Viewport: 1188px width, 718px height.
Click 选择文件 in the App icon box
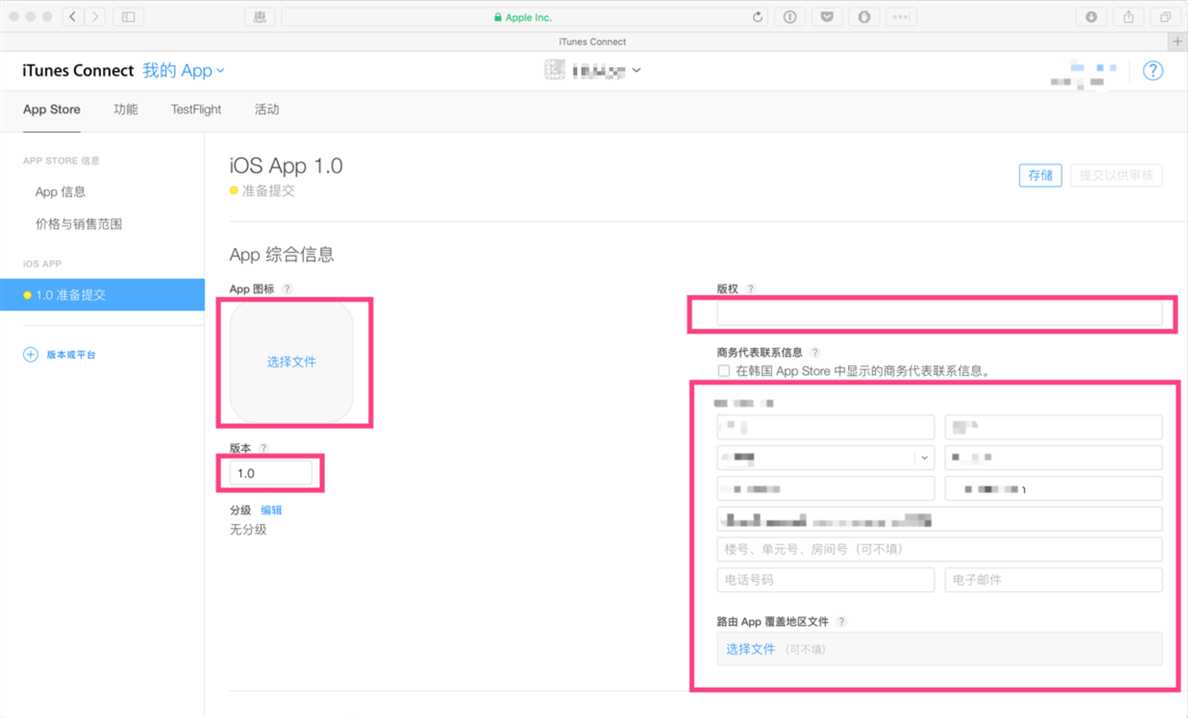coord(292,361)
